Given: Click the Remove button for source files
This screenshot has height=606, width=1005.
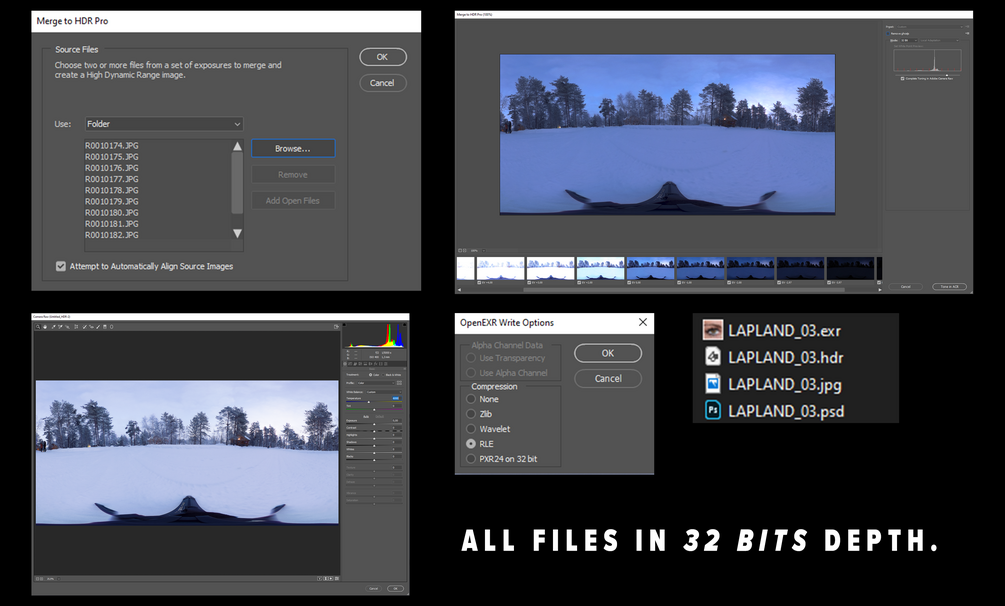Looking at the screenshot, I should point(293,174).
